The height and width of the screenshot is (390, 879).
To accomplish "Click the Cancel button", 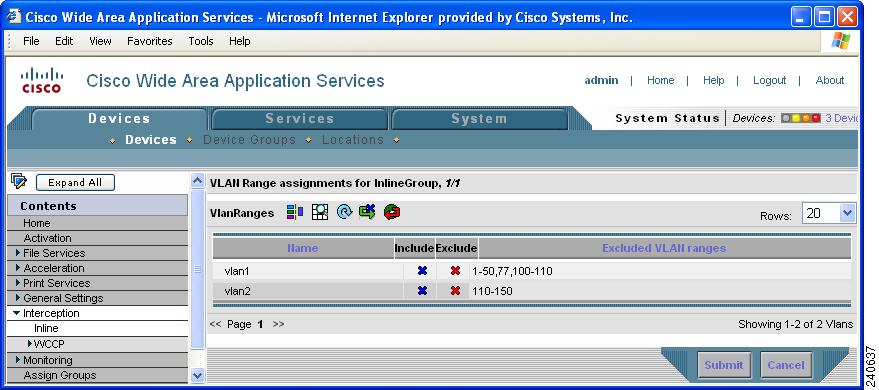I will tap(785, 365).
